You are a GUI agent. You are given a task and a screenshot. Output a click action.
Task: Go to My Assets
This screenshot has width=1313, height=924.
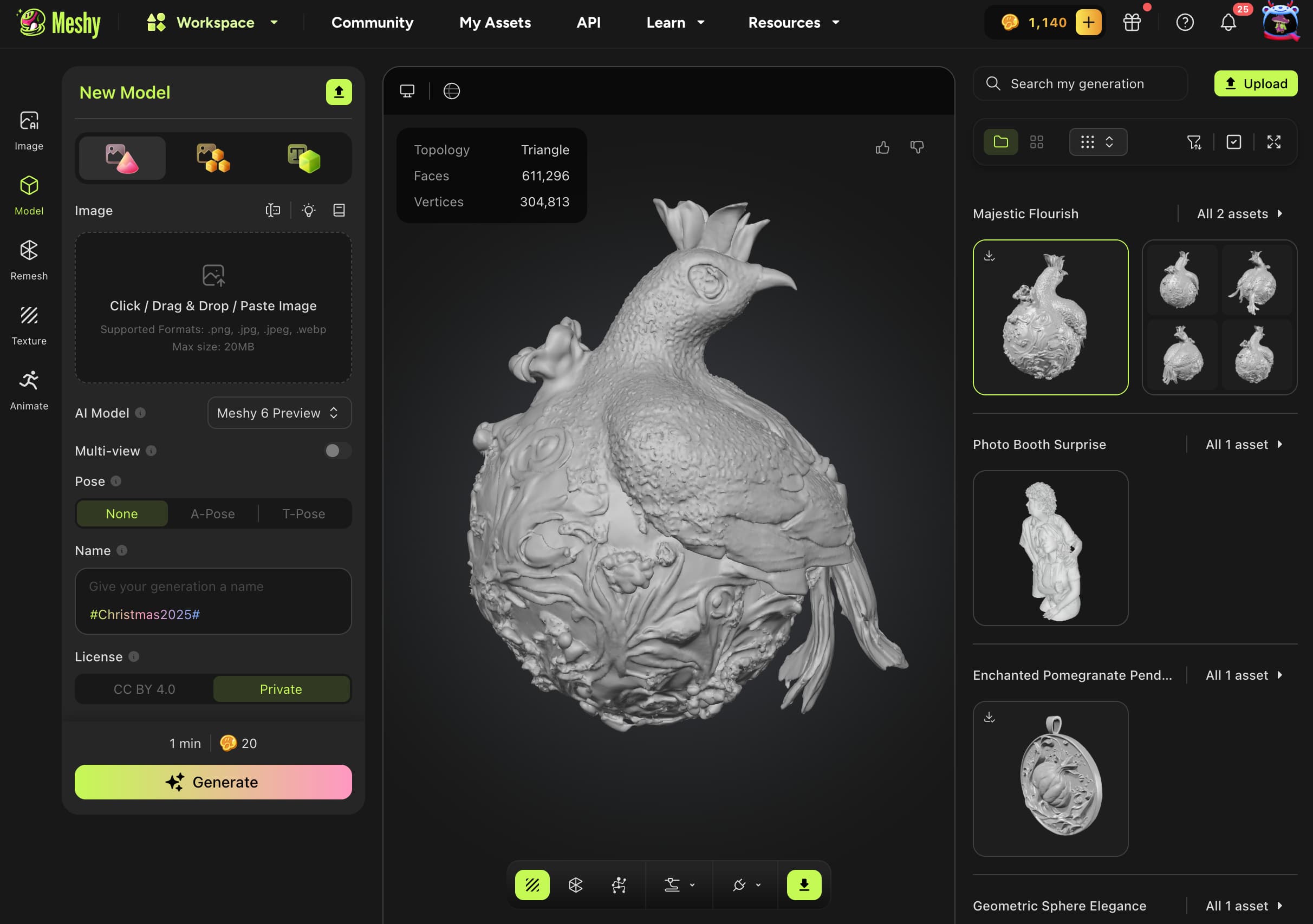coord(495,22)
